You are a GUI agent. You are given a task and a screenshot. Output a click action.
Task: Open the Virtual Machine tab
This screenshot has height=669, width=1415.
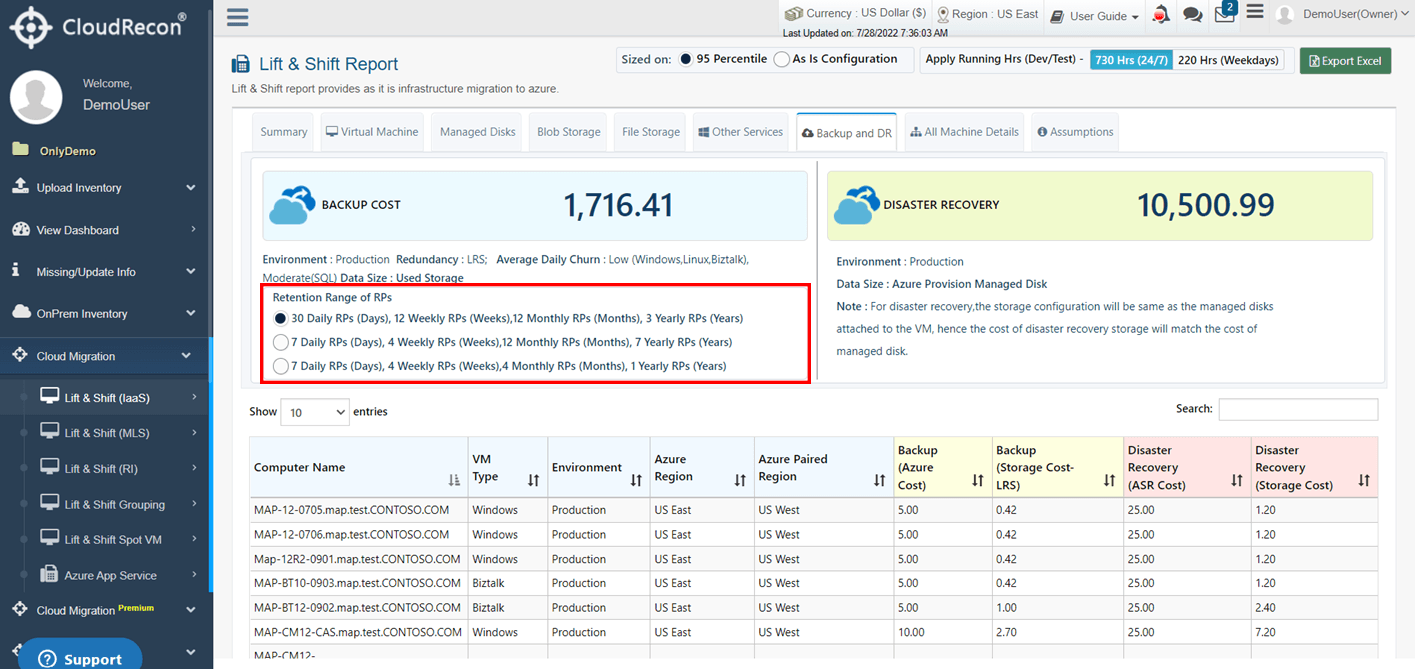click(x=372, y=132)
